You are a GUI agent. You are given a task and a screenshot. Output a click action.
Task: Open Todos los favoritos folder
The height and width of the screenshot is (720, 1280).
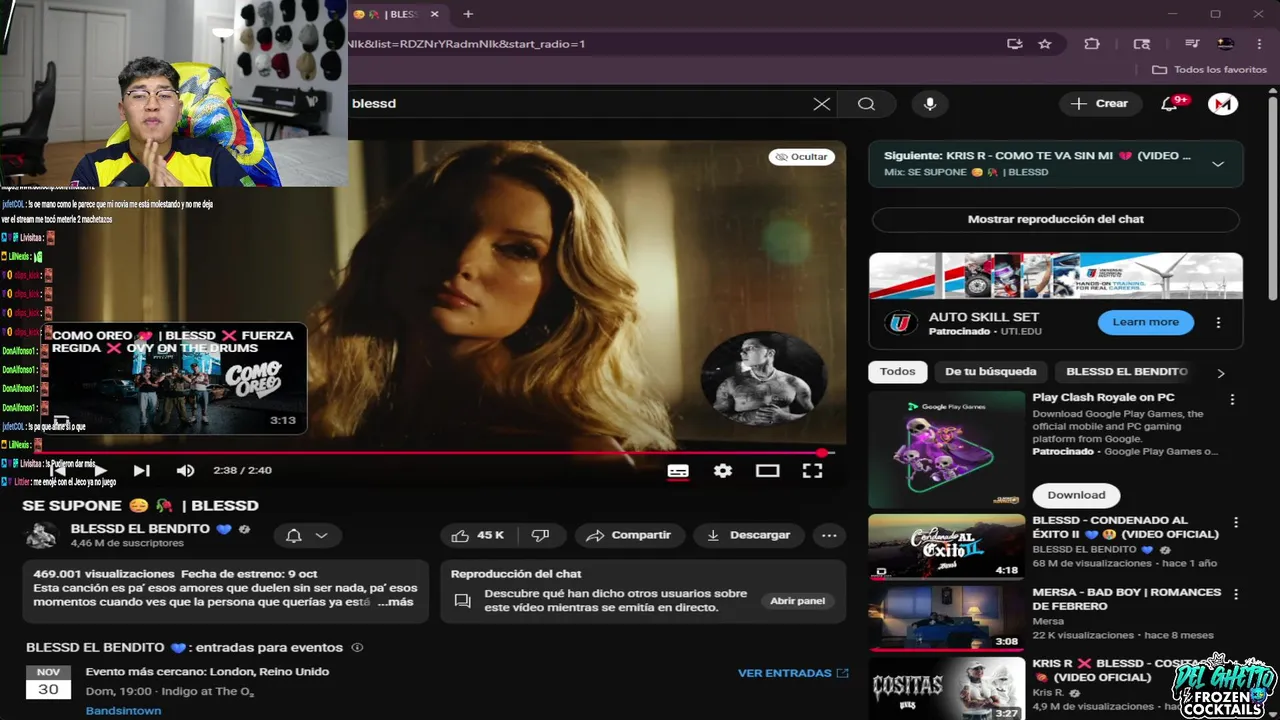[1210, 70]
